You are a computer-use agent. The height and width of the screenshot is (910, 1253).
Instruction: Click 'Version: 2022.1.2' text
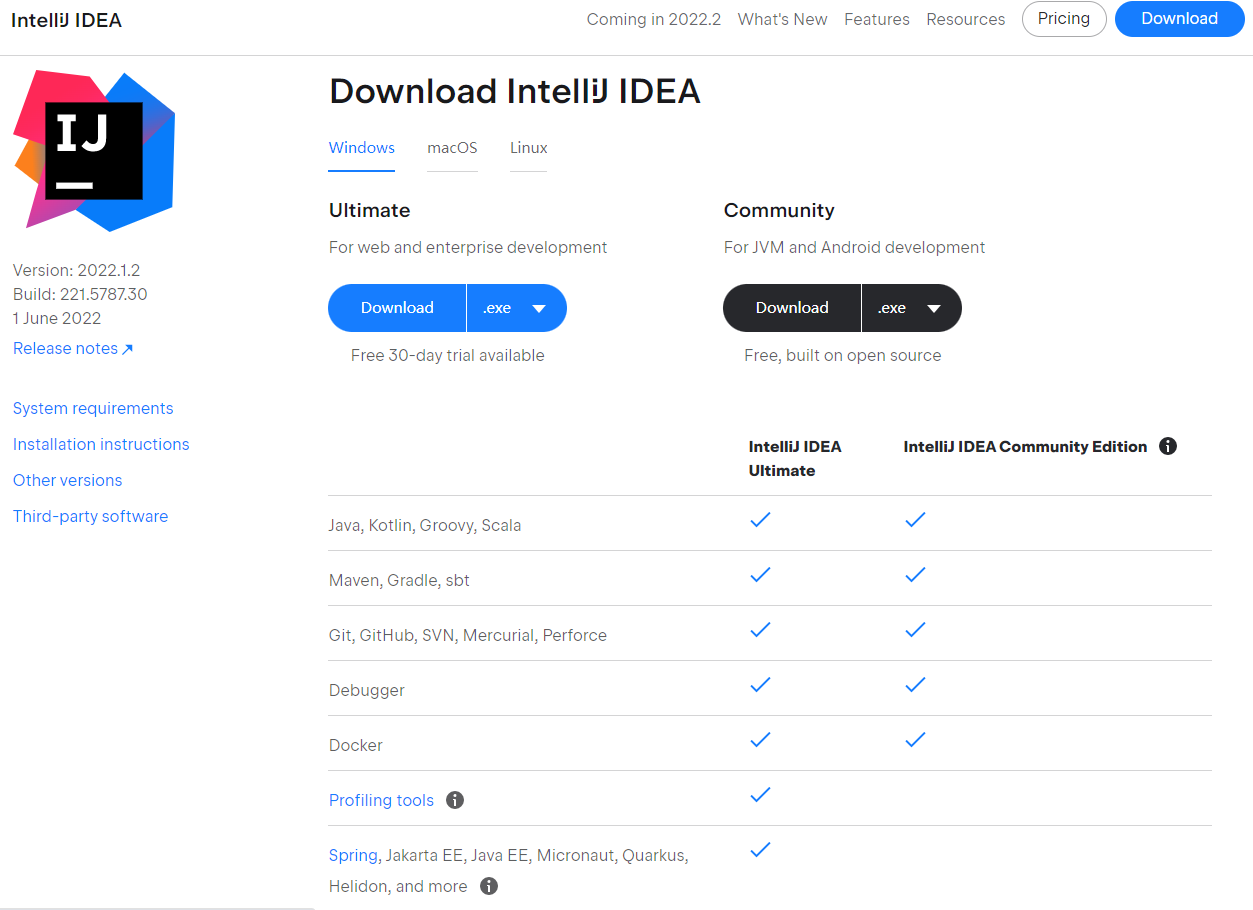(x=77, y=270)
